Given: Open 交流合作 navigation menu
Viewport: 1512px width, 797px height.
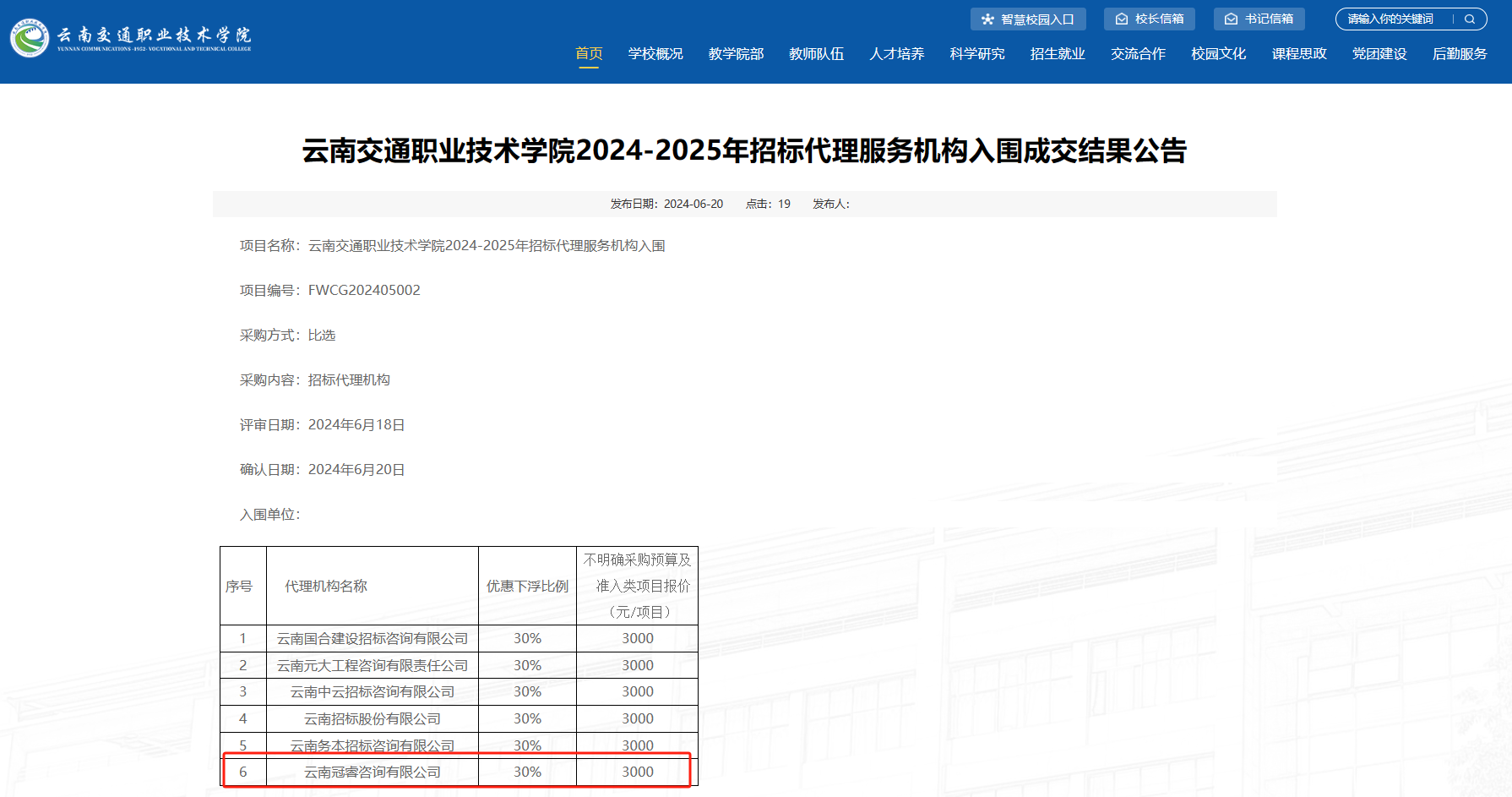Looking at the screenshot, I should click(1138, 54).
